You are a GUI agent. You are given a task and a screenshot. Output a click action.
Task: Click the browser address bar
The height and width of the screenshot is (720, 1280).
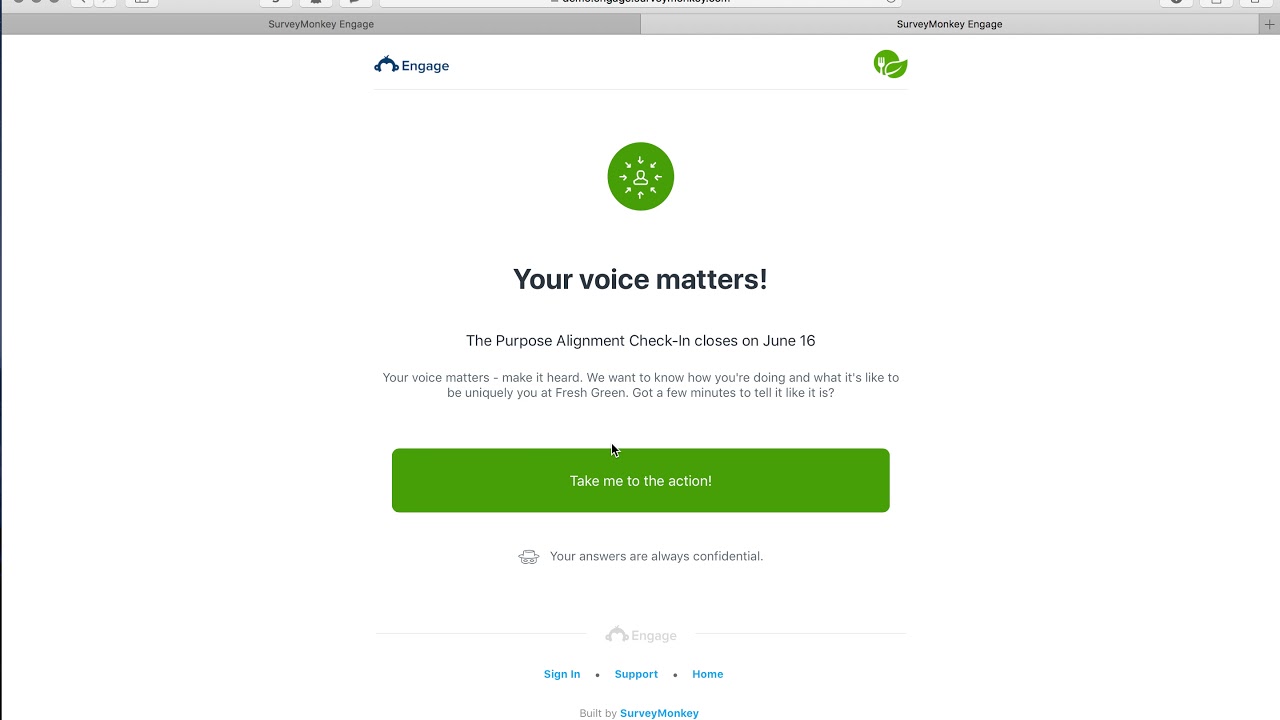640,2
